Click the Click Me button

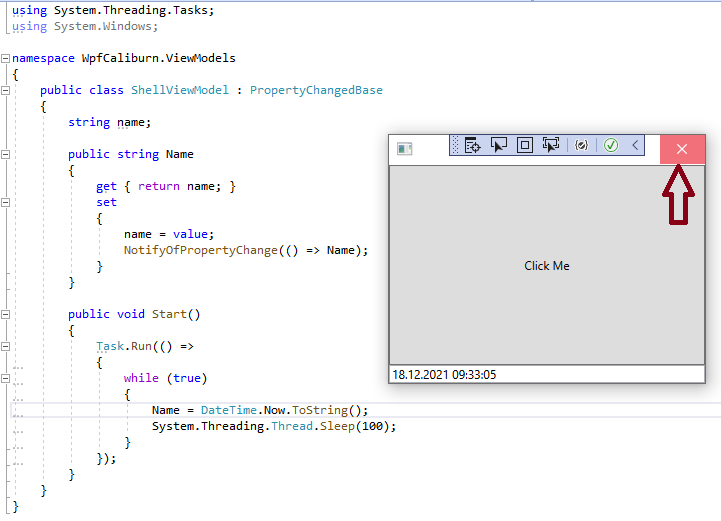[x=547, y=265]
